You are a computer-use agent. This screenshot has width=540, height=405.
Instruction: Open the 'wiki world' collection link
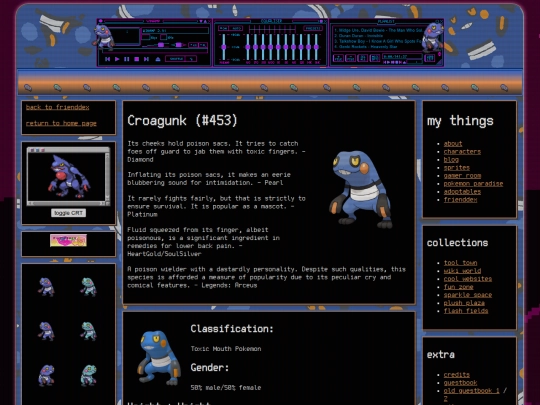pyautogui.click(x=462, y=271)
